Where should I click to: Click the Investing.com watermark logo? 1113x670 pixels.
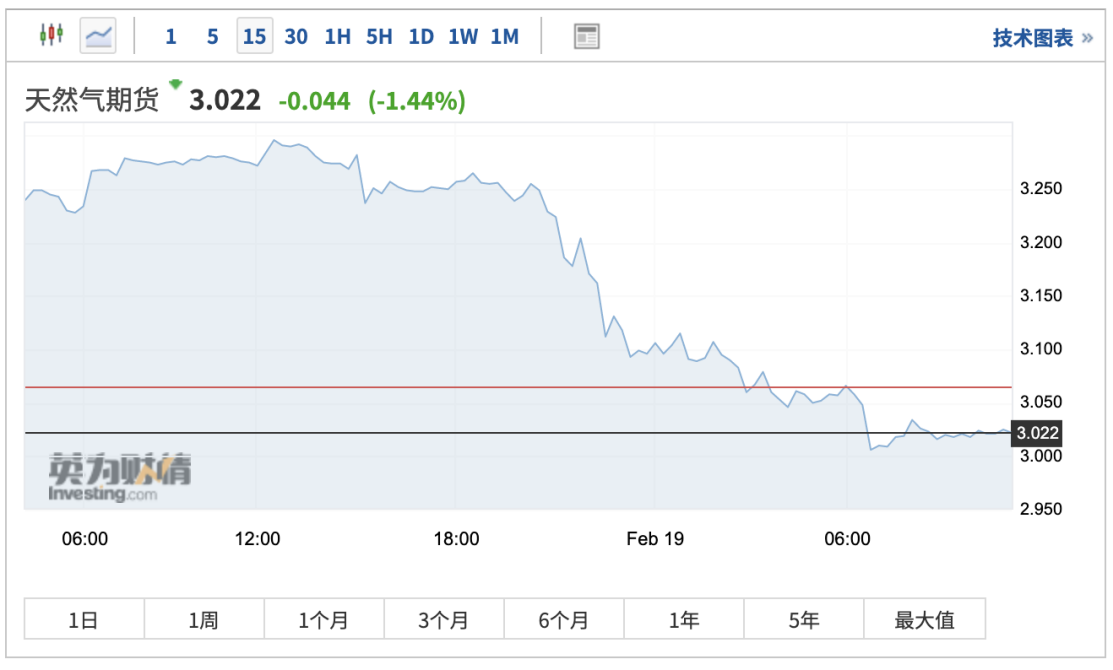point(120,477)
